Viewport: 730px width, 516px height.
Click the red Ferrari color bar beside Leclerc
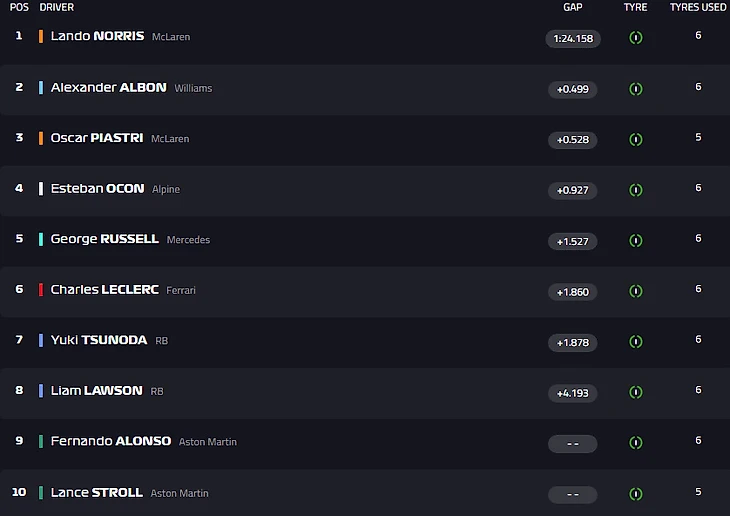(41, 290)
